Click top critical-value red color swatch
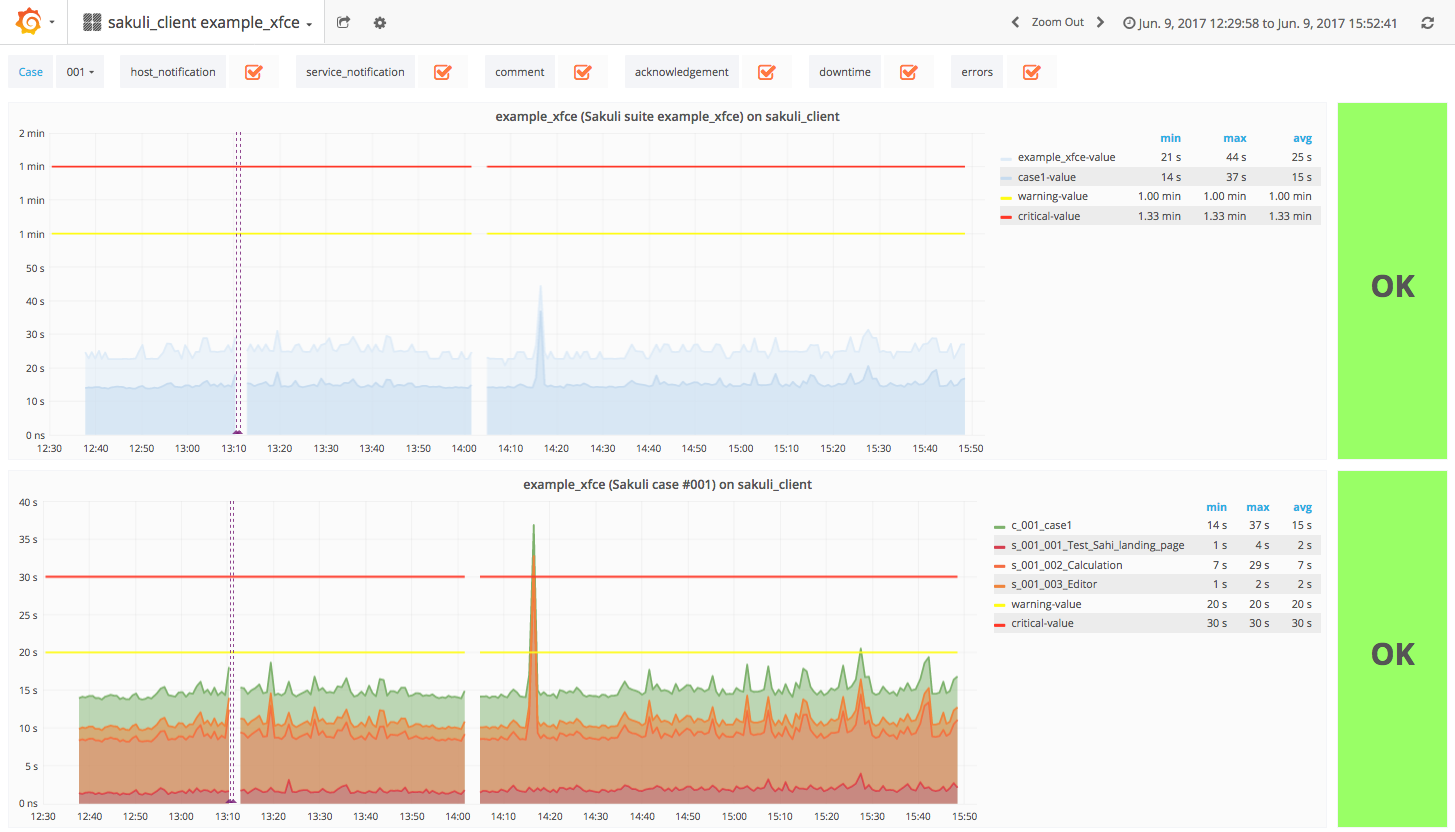 1005,216
